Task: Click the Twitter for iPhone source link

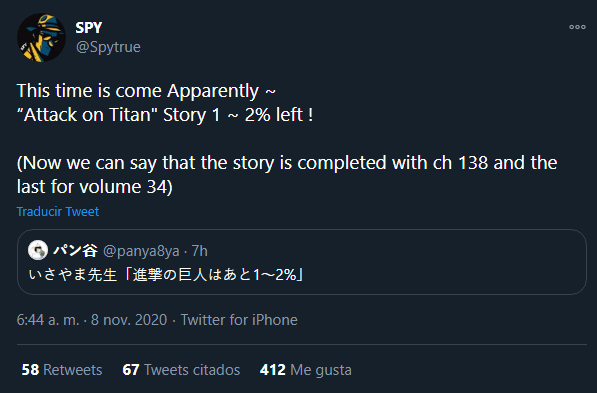Action: point(239,320)
